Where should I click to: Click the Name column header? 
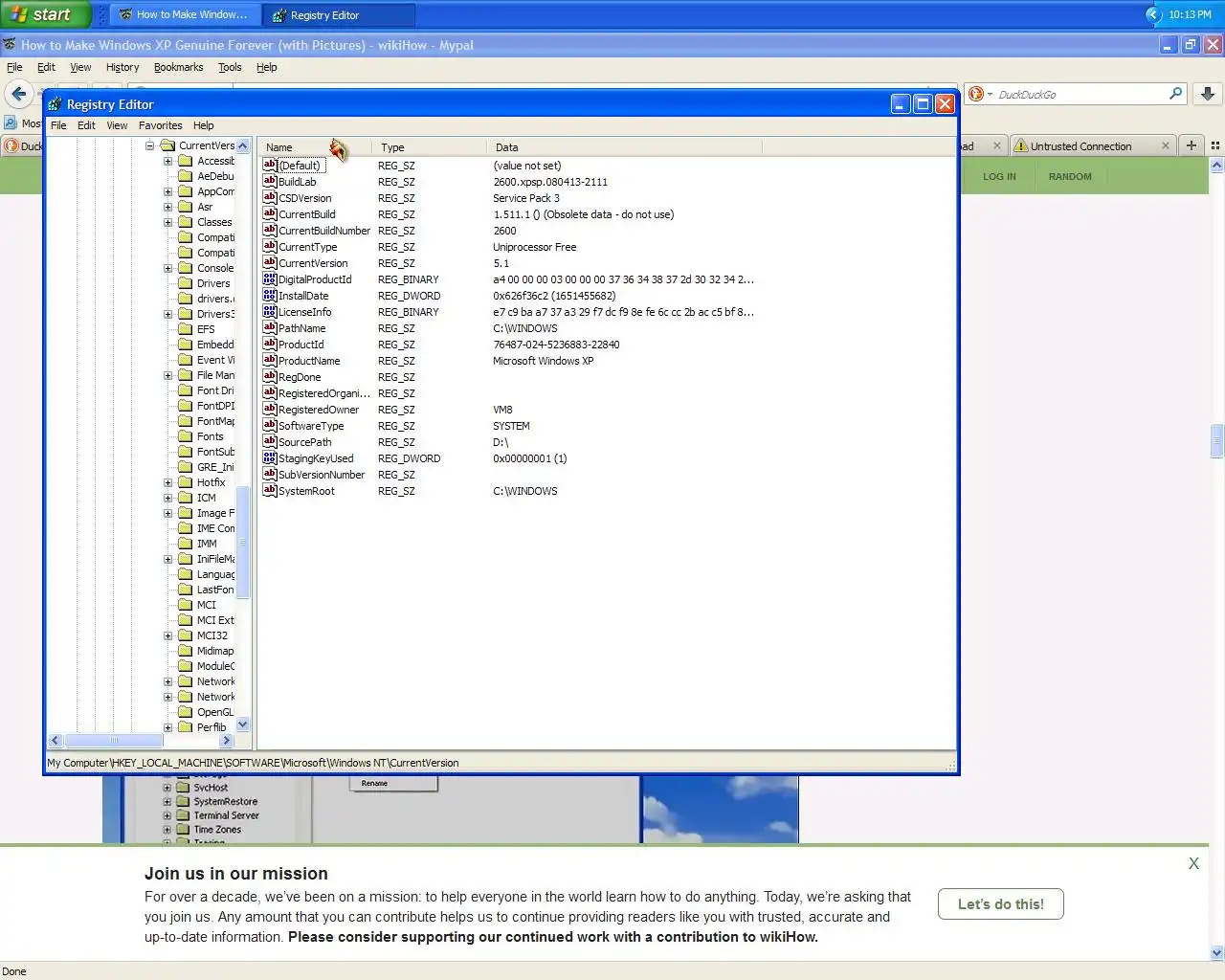315,147
